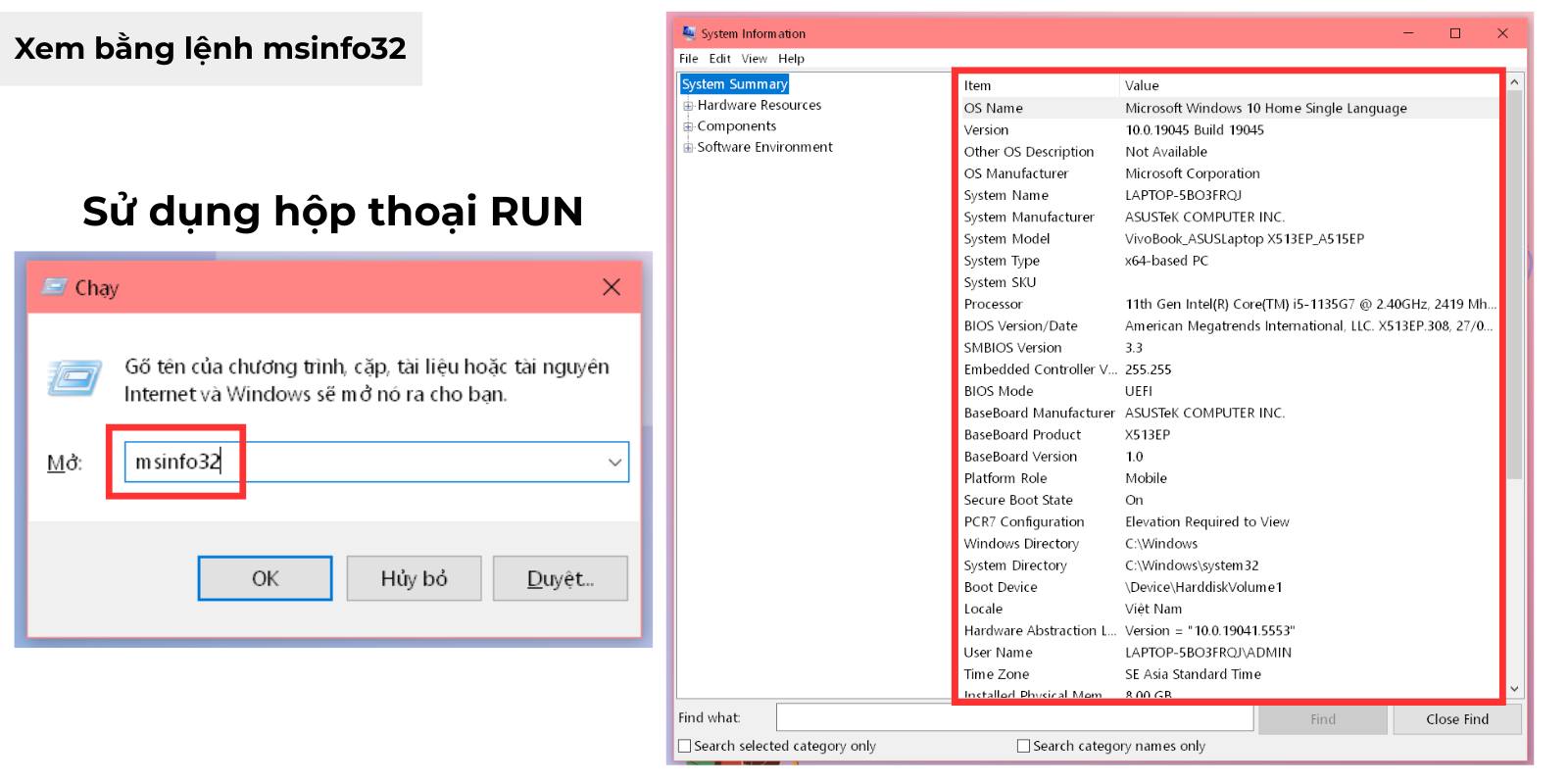This screenshot has width=1568, height=784.
Task: Click the Close Find button
Action: [1457, 719]
